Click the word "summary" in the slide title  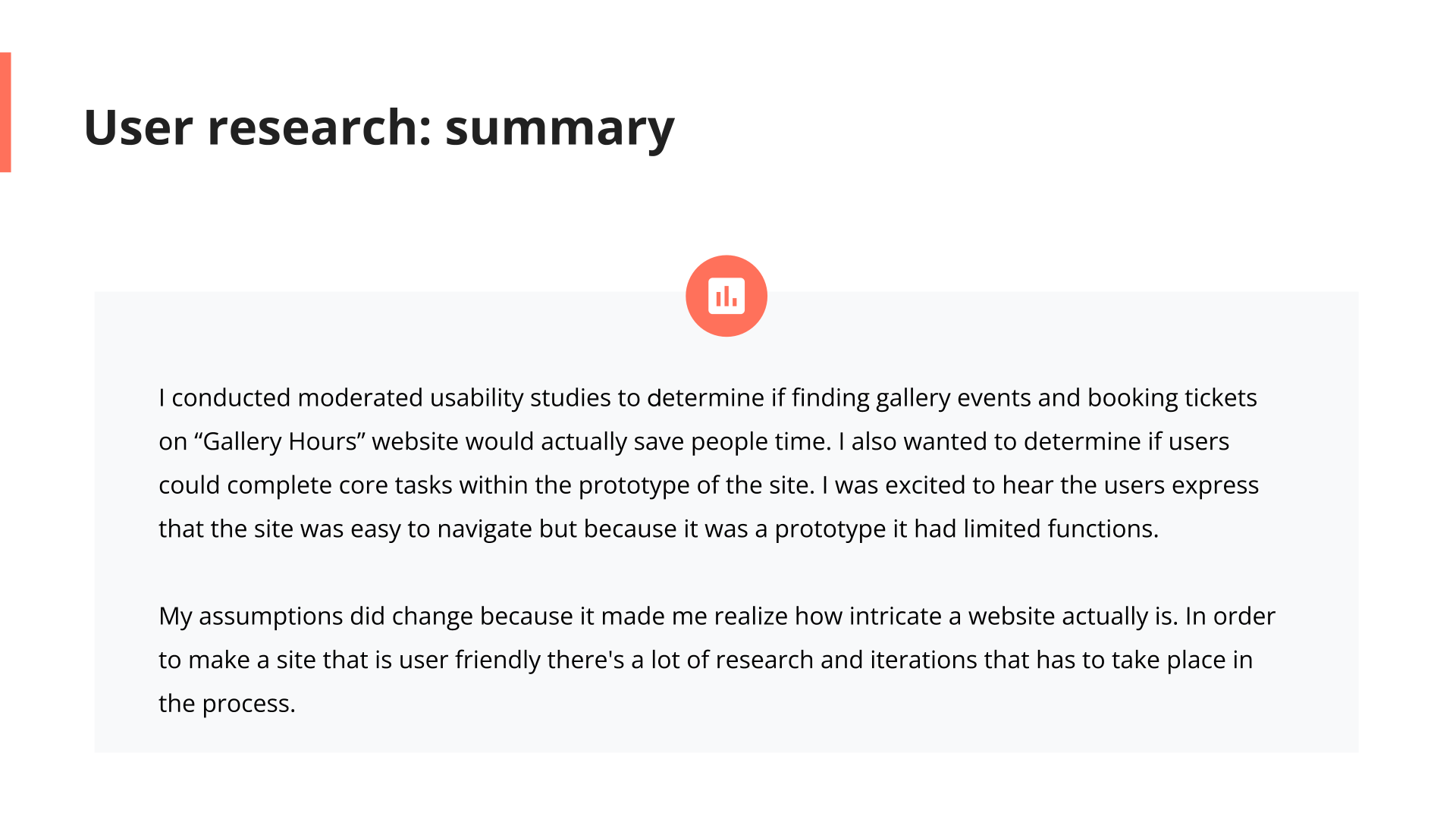click(x=559, y=127)
